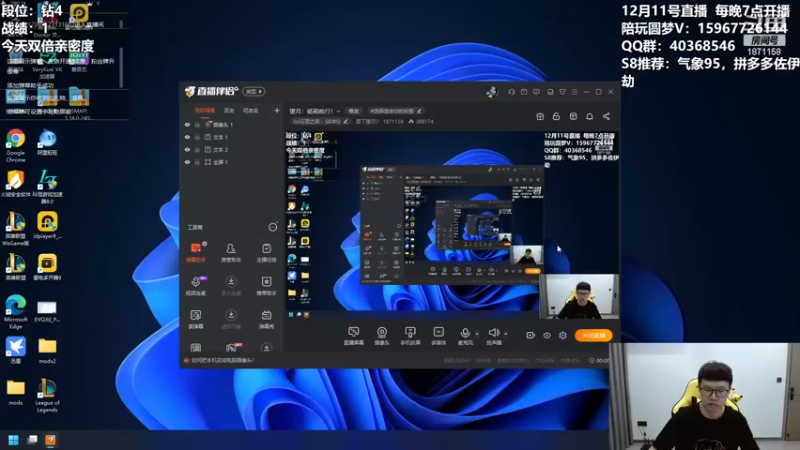Open the main menu hamburger icon
The height and width of the screenshot is (450, 800).
[x=574, y=92]
